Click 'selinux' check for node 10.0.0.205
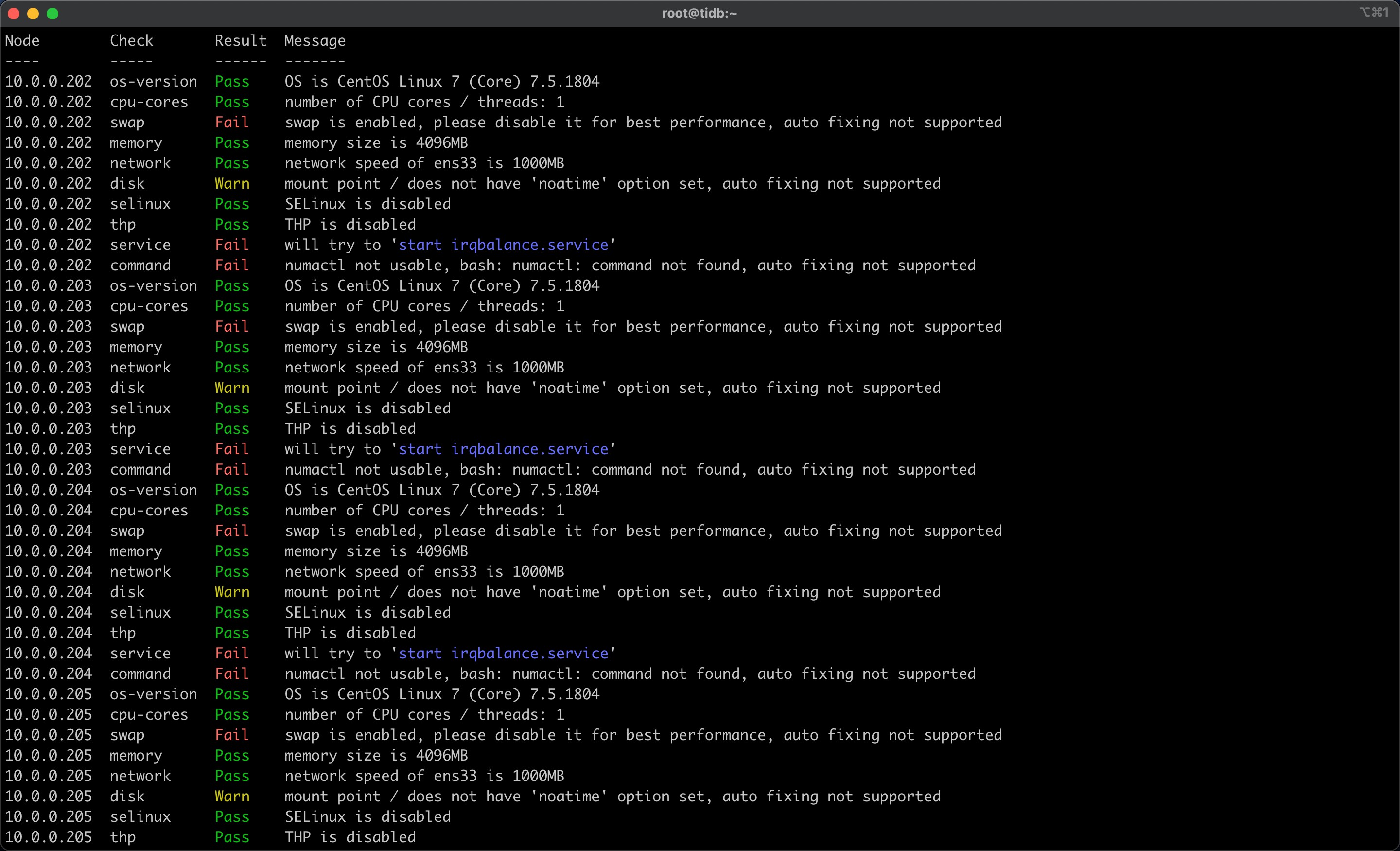The height and width of the screenshot is (851, 1400). [140, 817]
